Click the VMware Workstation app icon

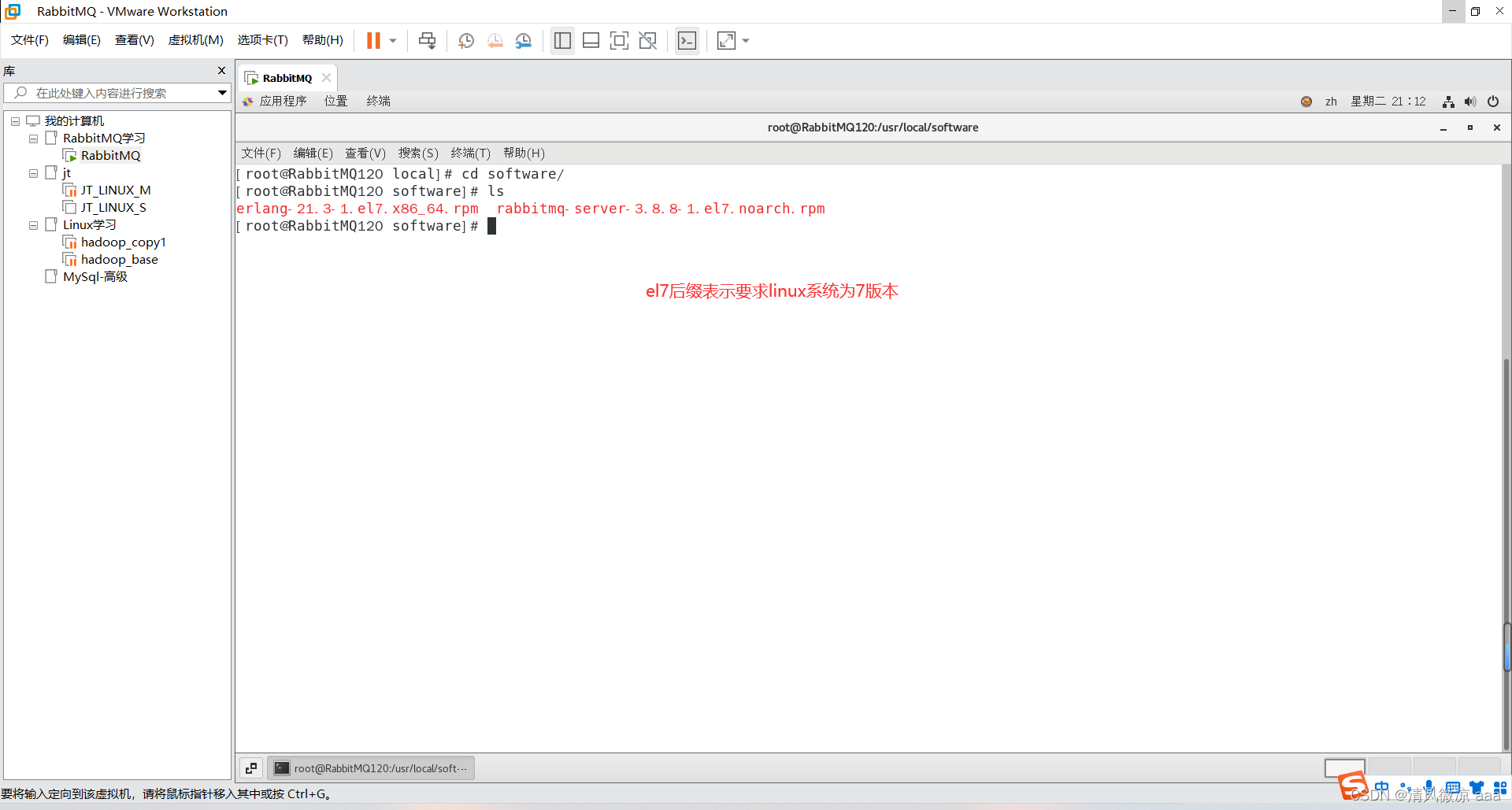[13, 12]
